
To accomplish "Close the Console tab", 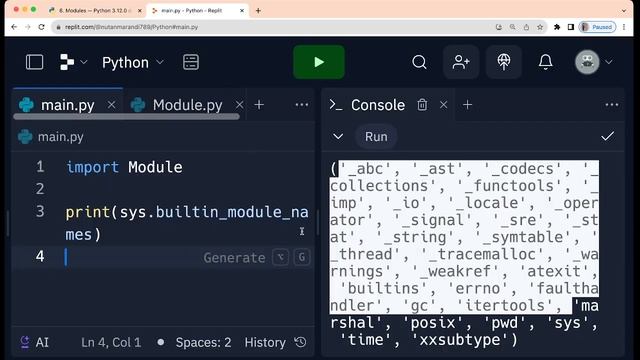I will coord(444,105).
